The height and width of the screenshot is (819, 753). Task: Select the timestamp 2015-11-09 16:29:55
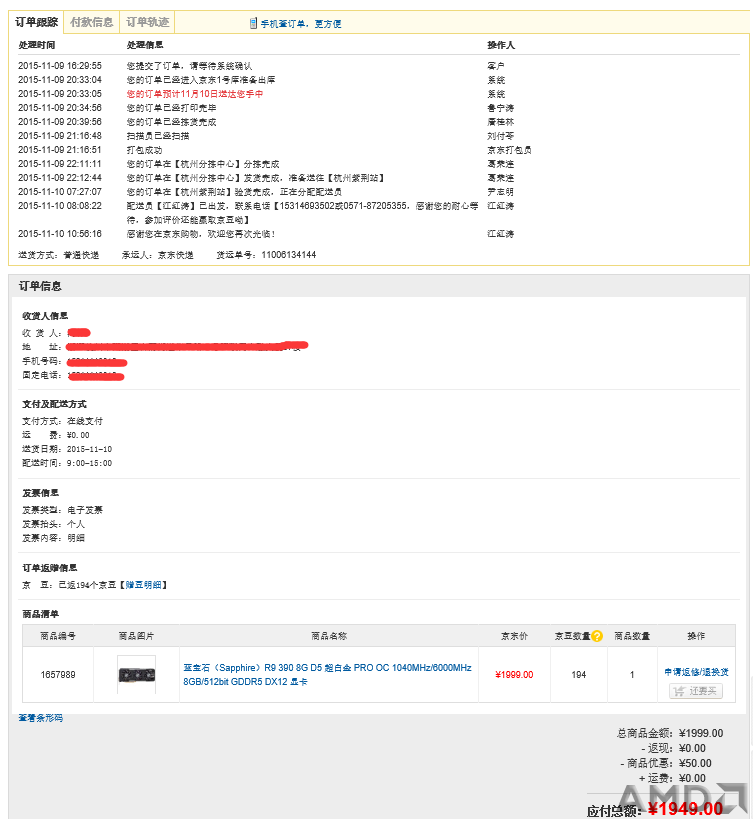pyautogui.click(x=60, y=66)
